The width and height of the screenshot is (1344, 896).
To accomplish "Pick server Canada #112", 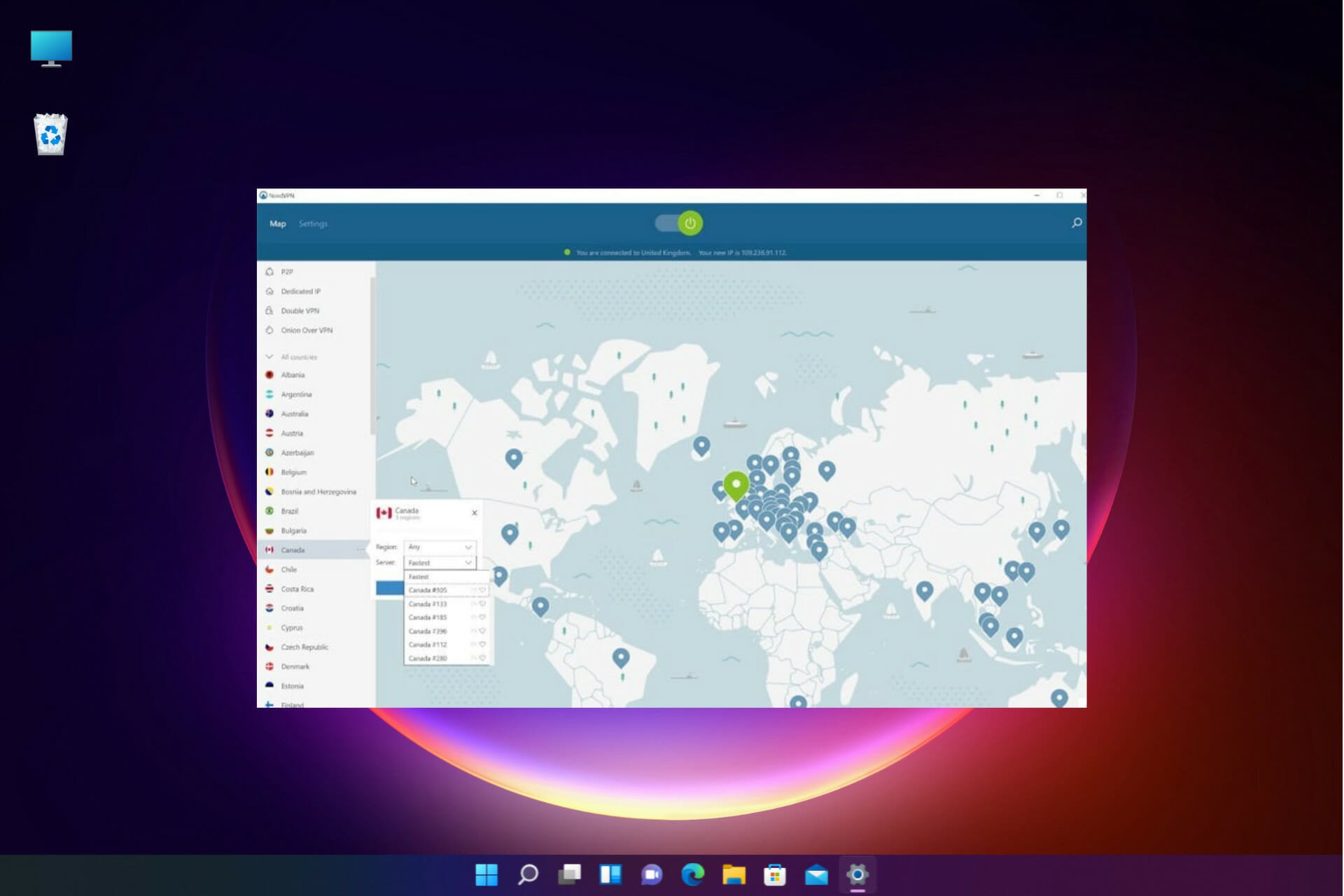I will coord(447,645).
